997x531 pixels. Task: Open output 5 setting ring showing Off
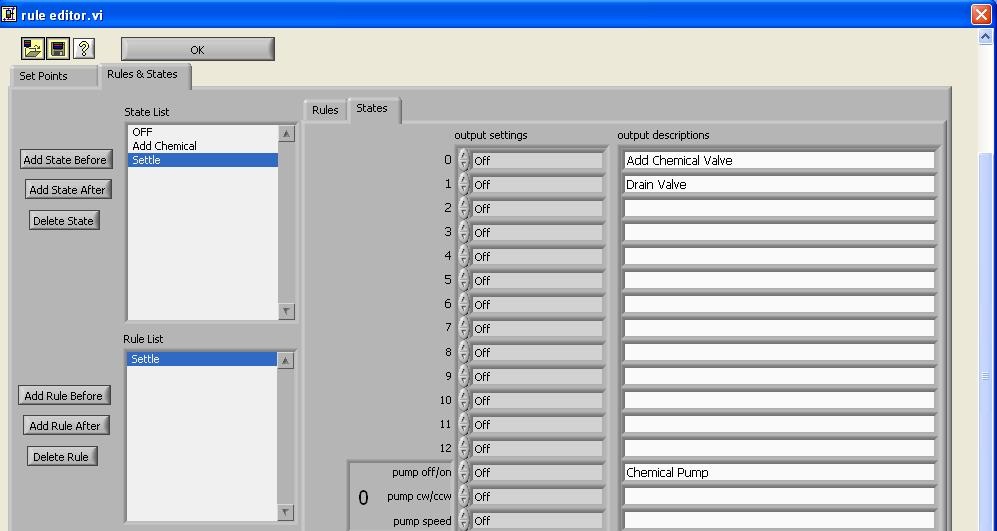point(537,280)
